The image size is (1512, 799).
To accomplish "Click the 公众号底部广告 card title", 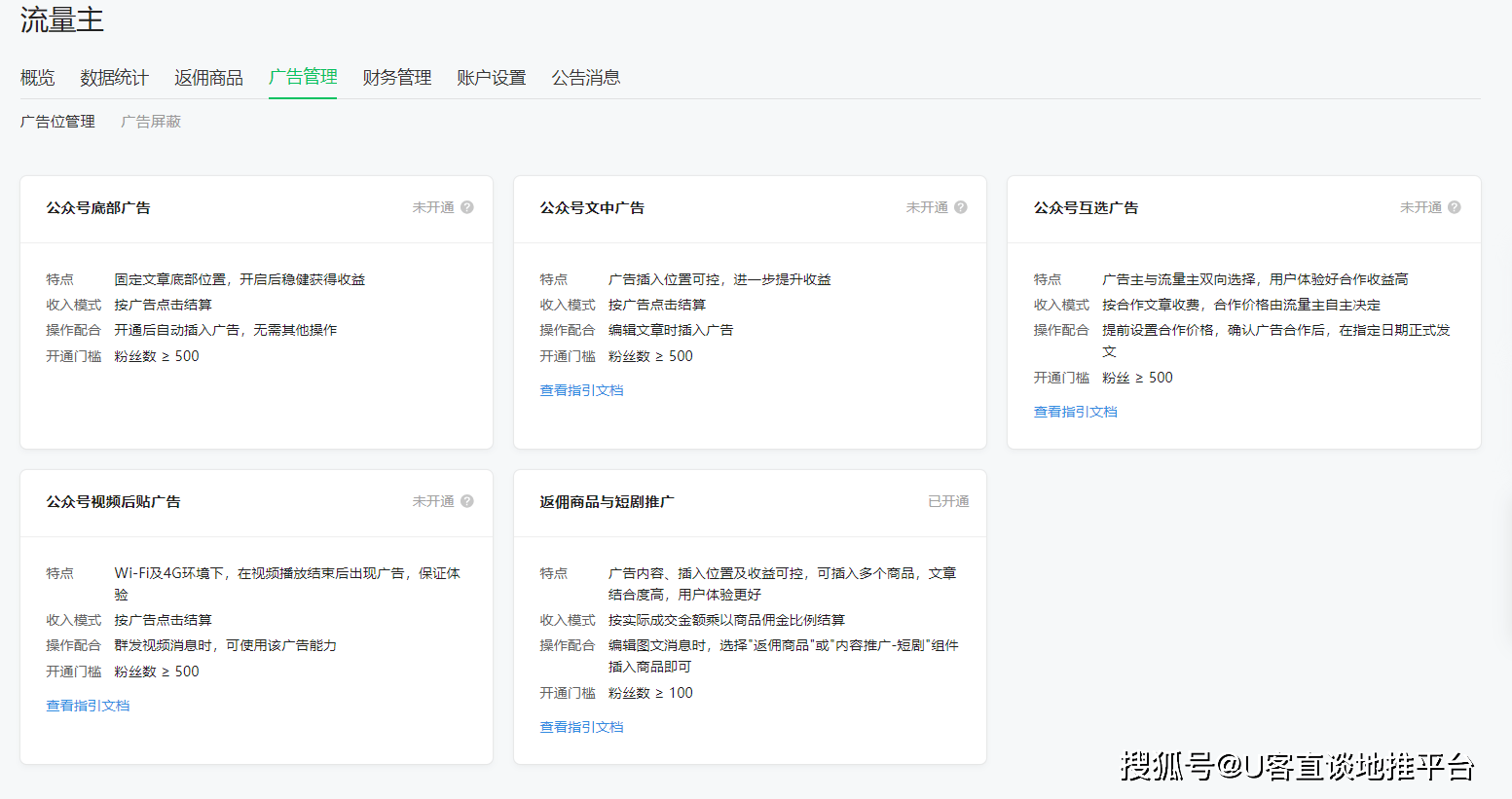I will coord(98,208).
